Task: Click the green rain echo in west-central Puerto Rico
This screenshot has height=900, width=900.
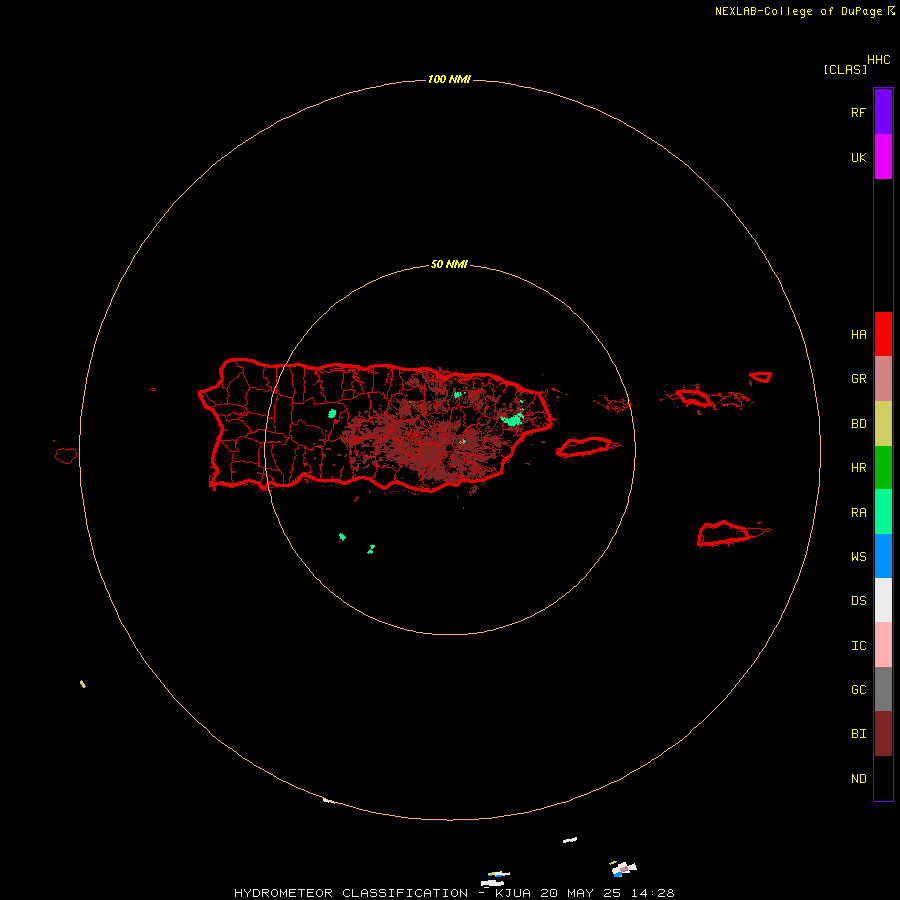Action: point(332,413)
